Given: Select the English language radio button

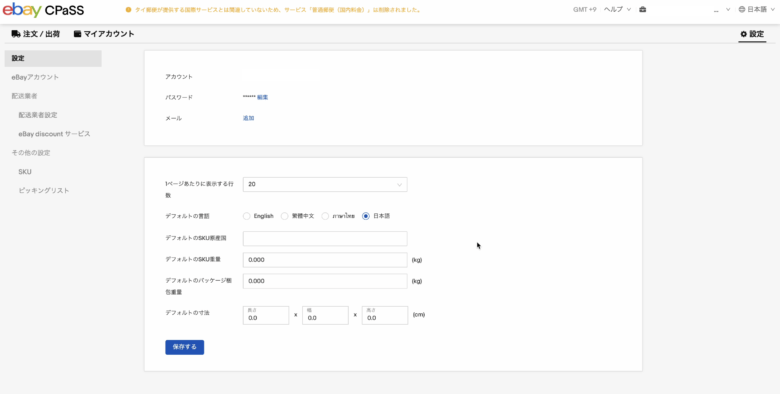Looking at the screenshot, I should point(246,216).
